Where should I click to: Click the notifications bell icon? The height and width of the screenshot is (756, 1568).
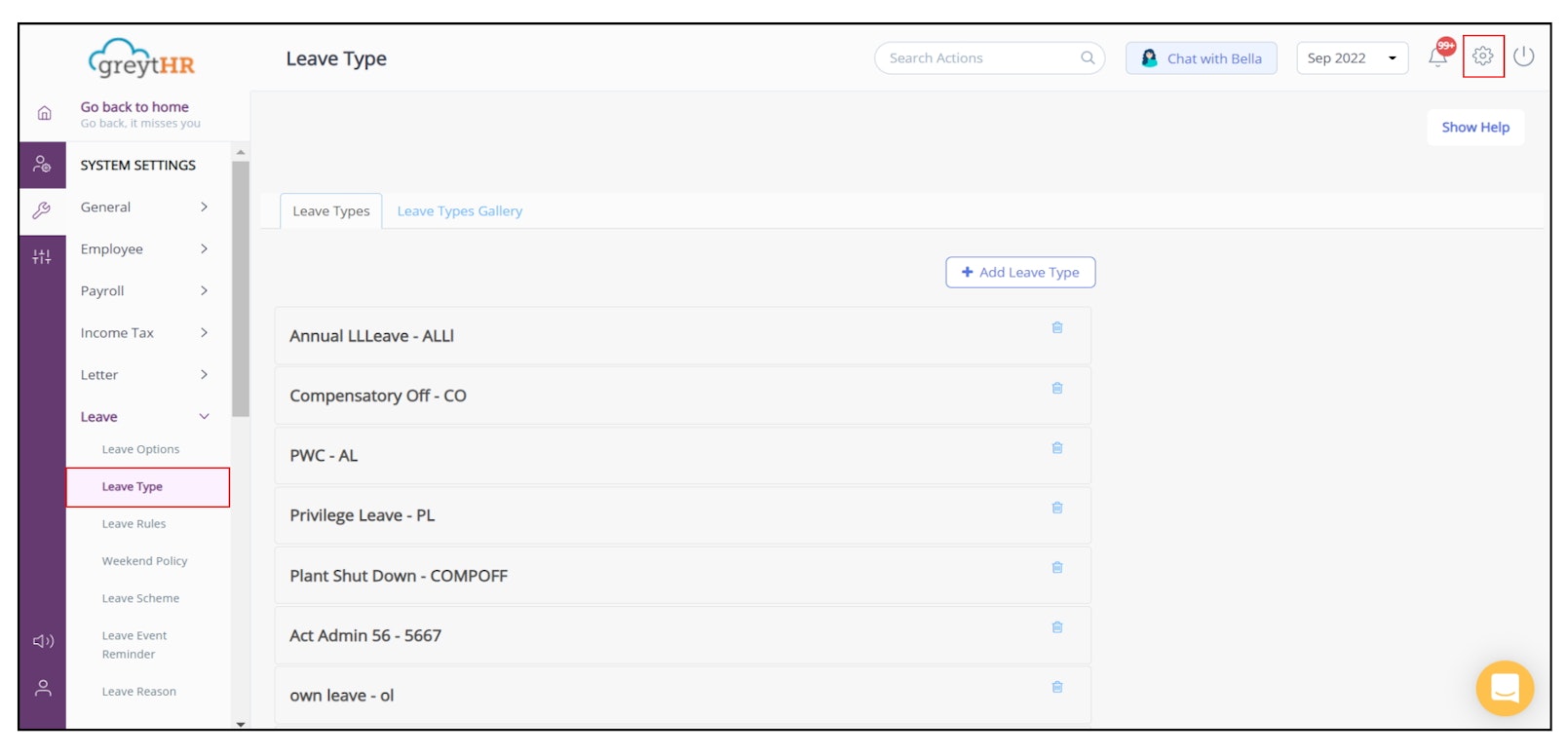[1437, 57]
